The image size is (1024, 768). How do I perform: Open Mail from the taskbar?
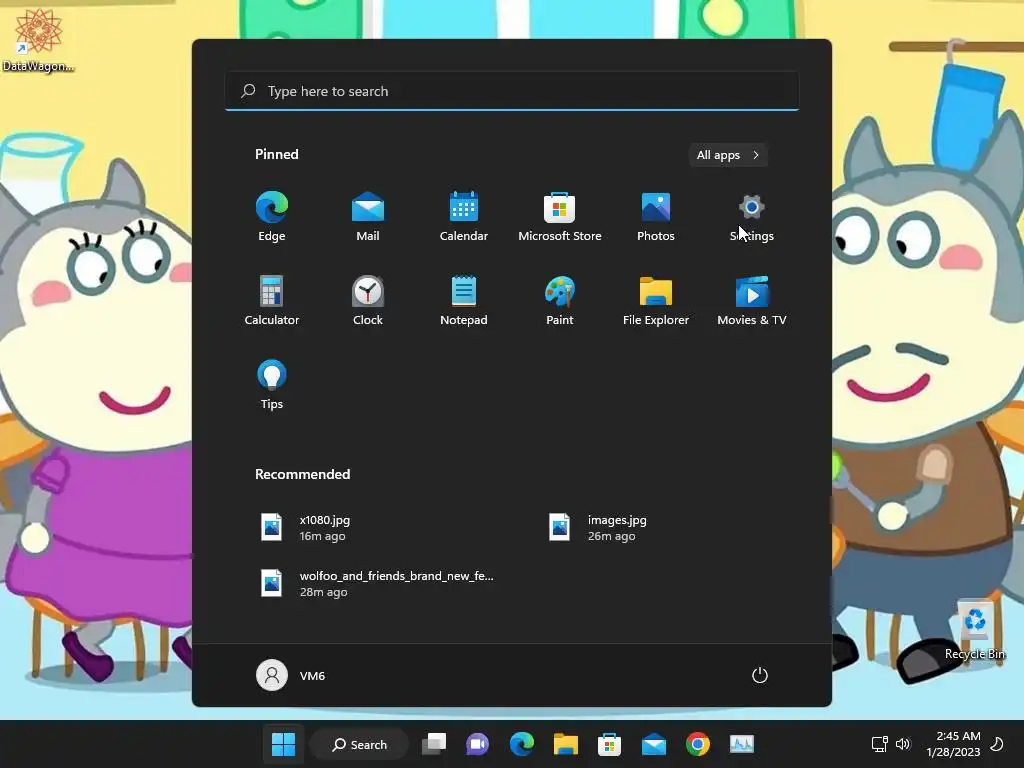(x=654, y=744)
